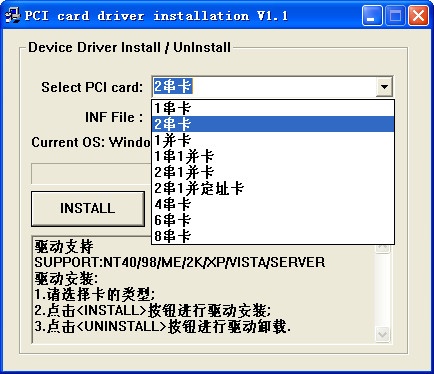
Task: Select 2串1并定址卡 from the list
Action: (x=273, y=188)
